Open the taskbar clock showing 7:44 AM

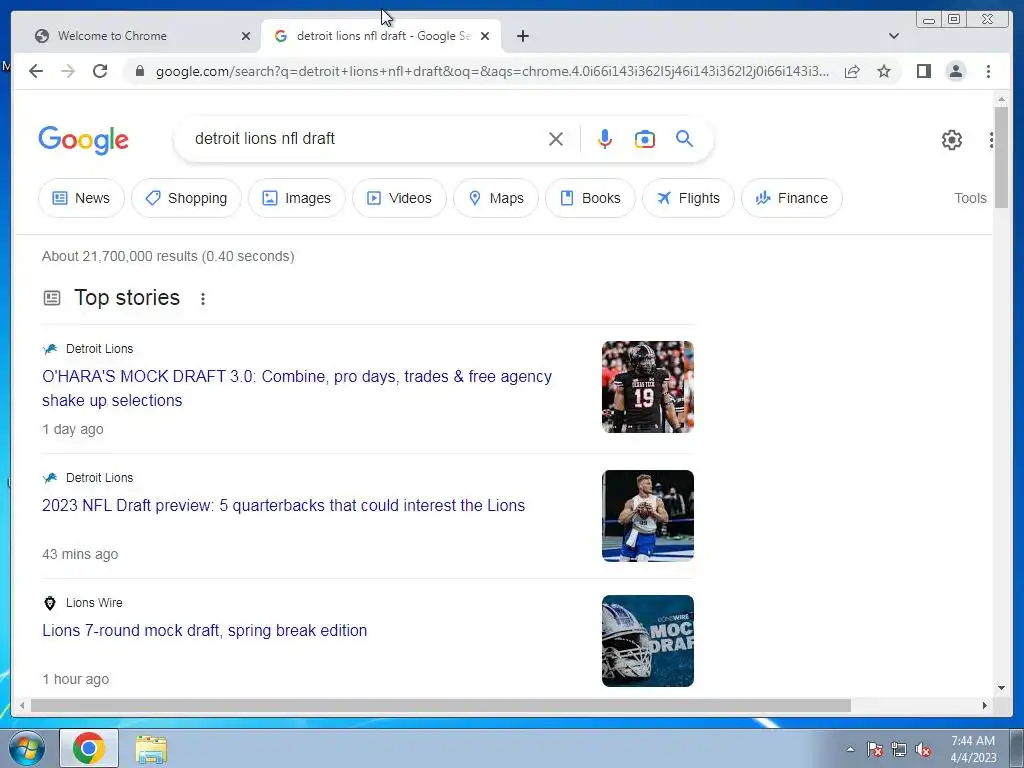973,749
